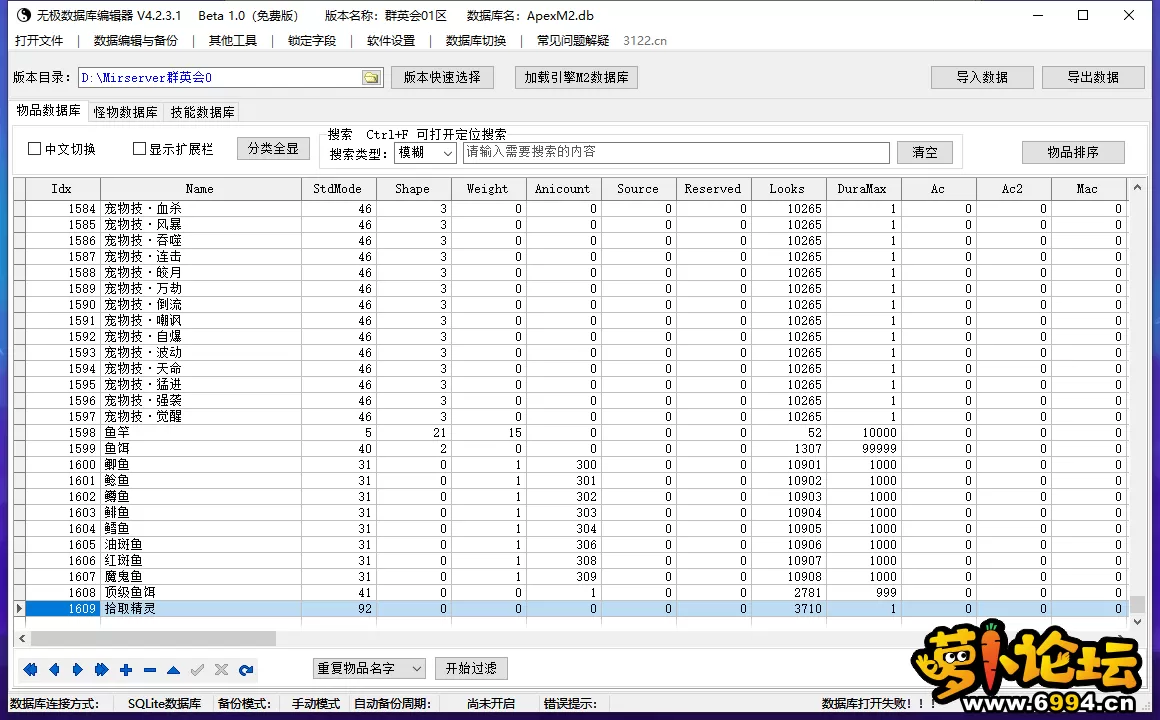Open 搜索类型 模糊 dropdown
The image size is (1160, 720).
point(425,152)
